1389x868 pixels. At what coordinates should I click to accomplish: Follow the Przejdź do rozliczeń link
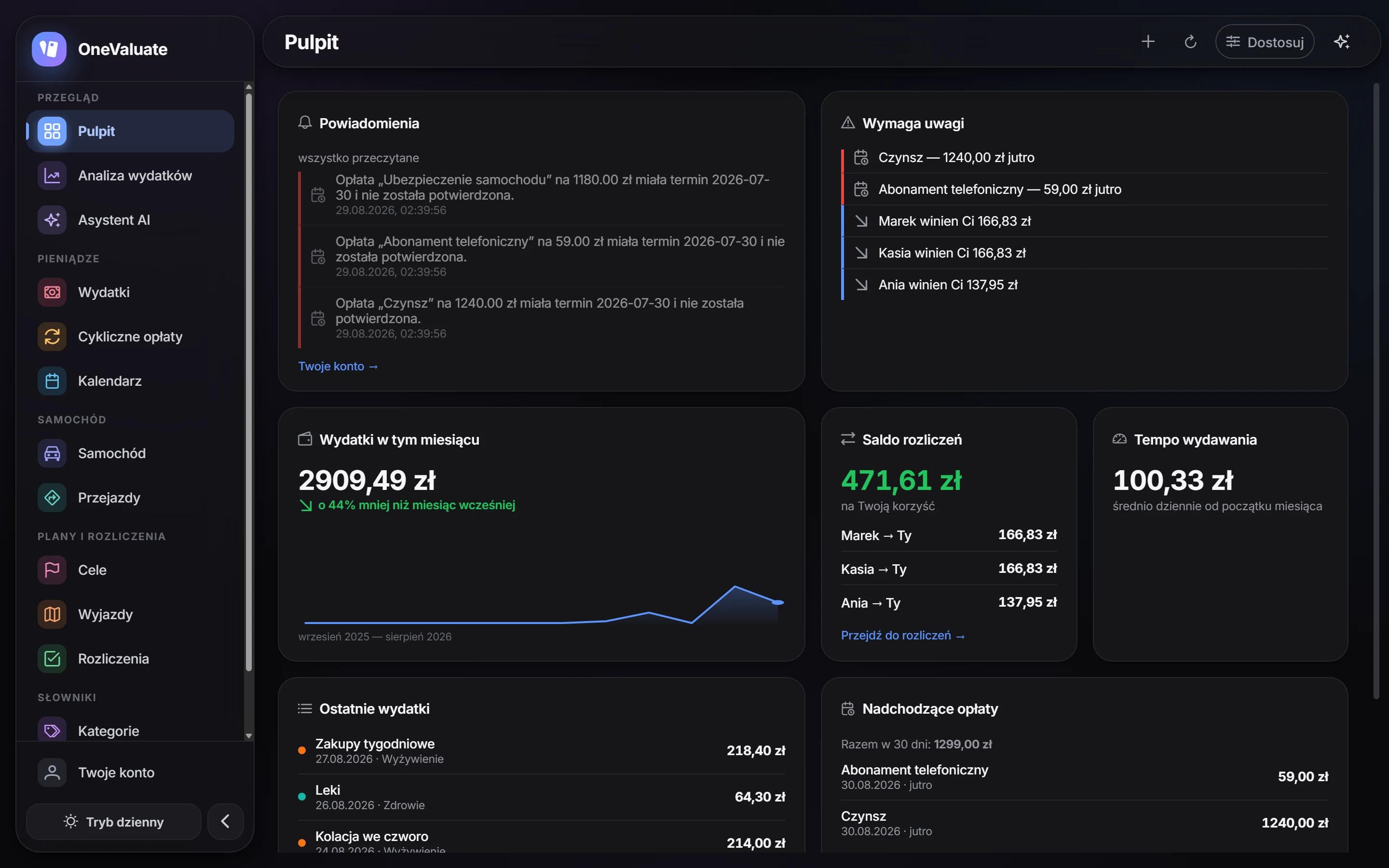click(903, 636)
